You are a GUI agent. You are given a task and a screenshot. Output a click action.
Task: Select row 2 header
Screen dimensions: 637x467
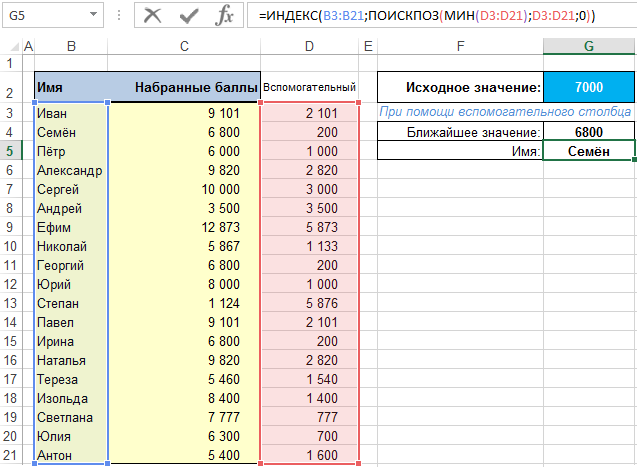[x=10, y=87]
